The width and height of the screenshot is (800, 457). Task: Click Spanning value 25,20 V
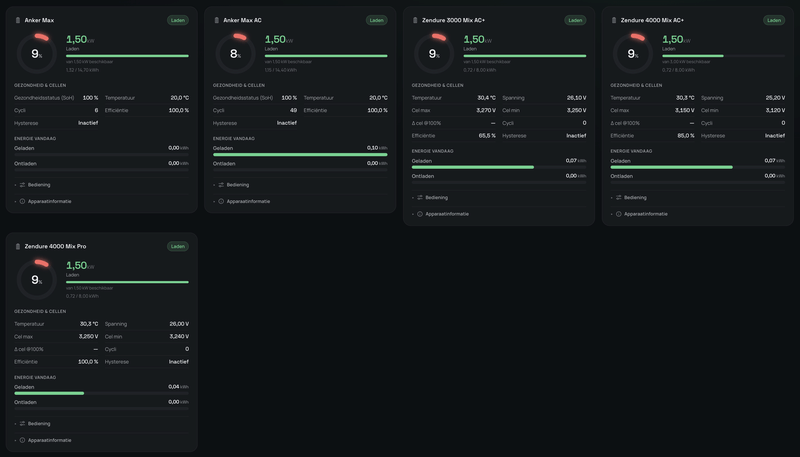click(x=775, y=98)
